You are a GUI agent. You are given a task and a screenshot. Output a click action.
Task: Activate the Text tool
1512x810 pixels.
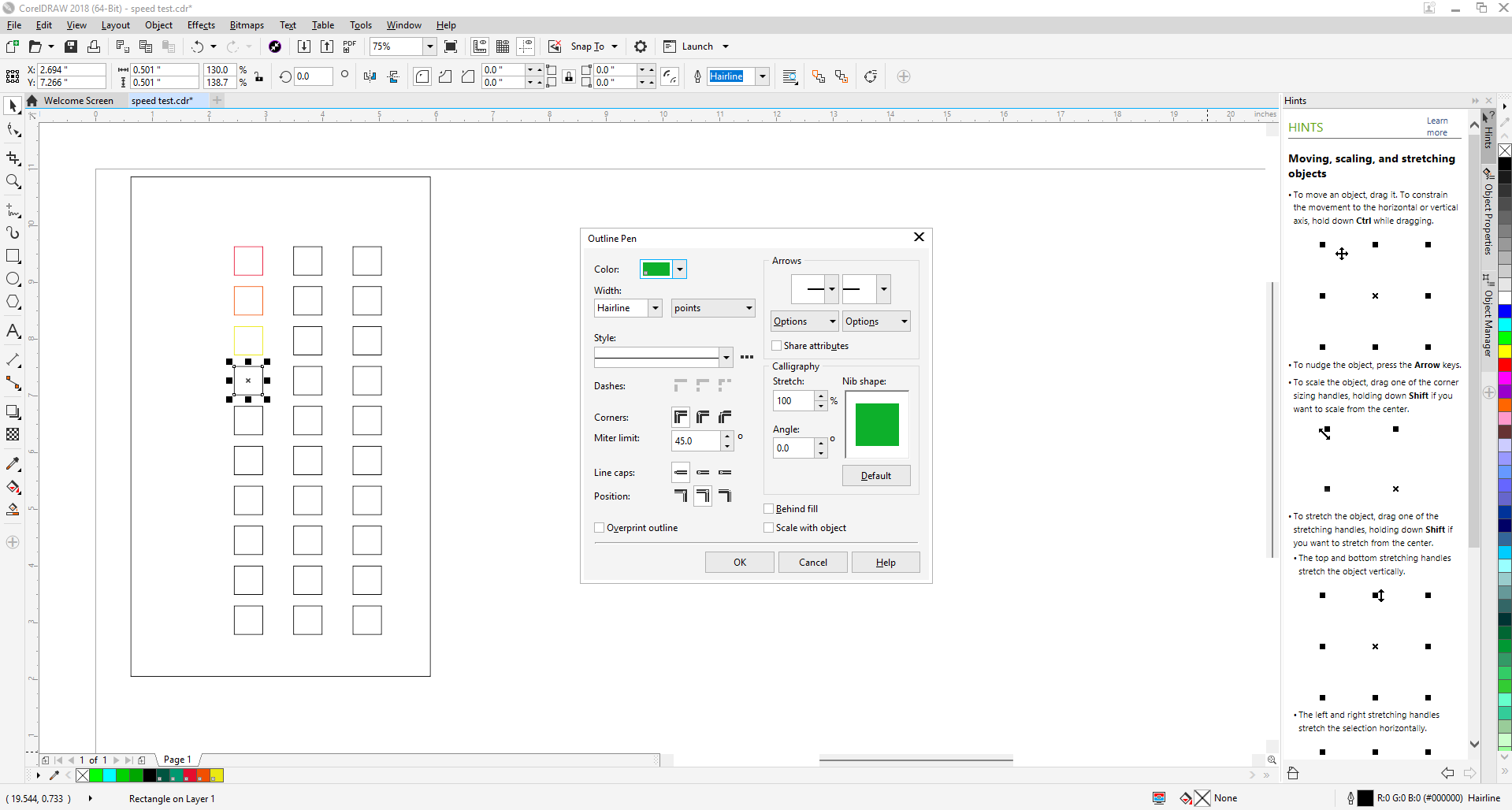tap(13, 331)
